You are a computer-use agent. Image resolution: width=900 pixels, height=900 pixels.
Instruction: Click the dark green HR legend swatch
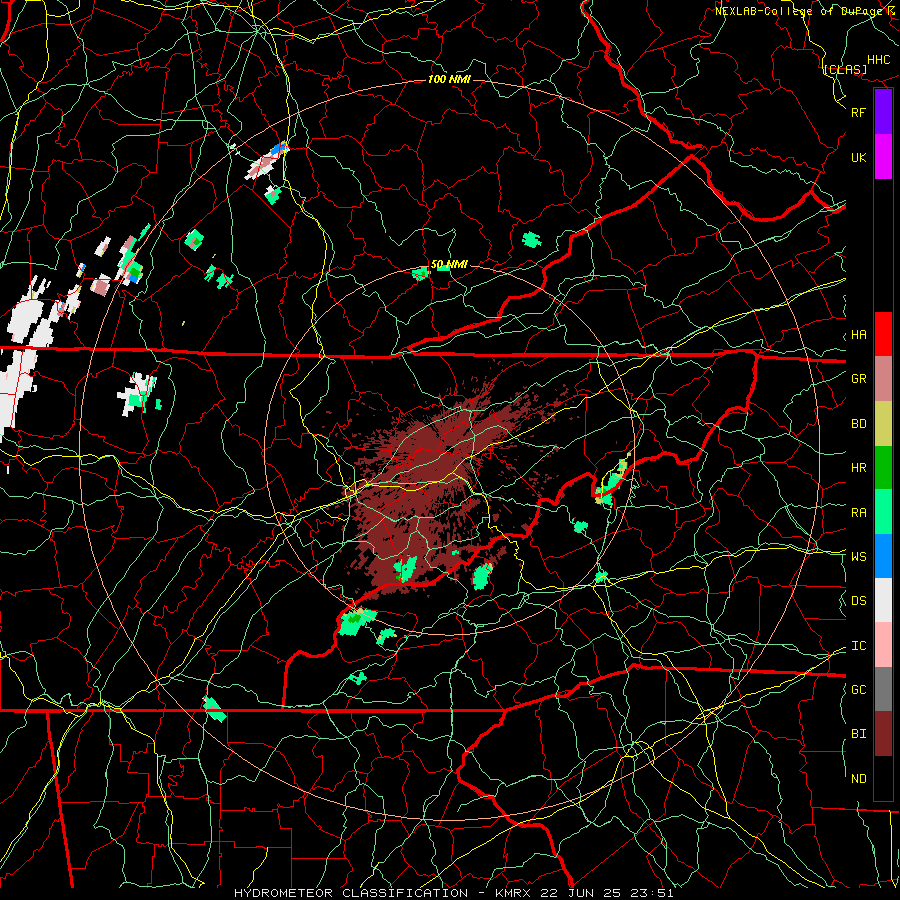[883, 467]
